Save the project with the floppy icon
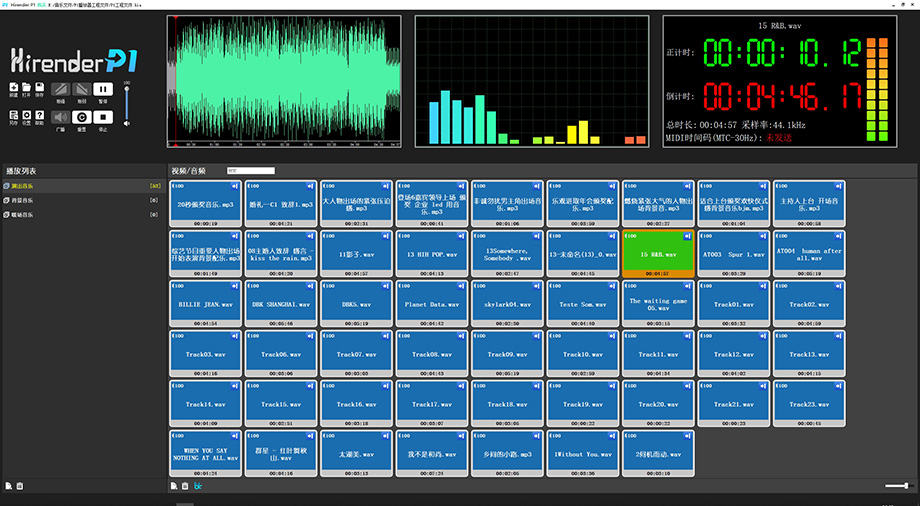 39,89
